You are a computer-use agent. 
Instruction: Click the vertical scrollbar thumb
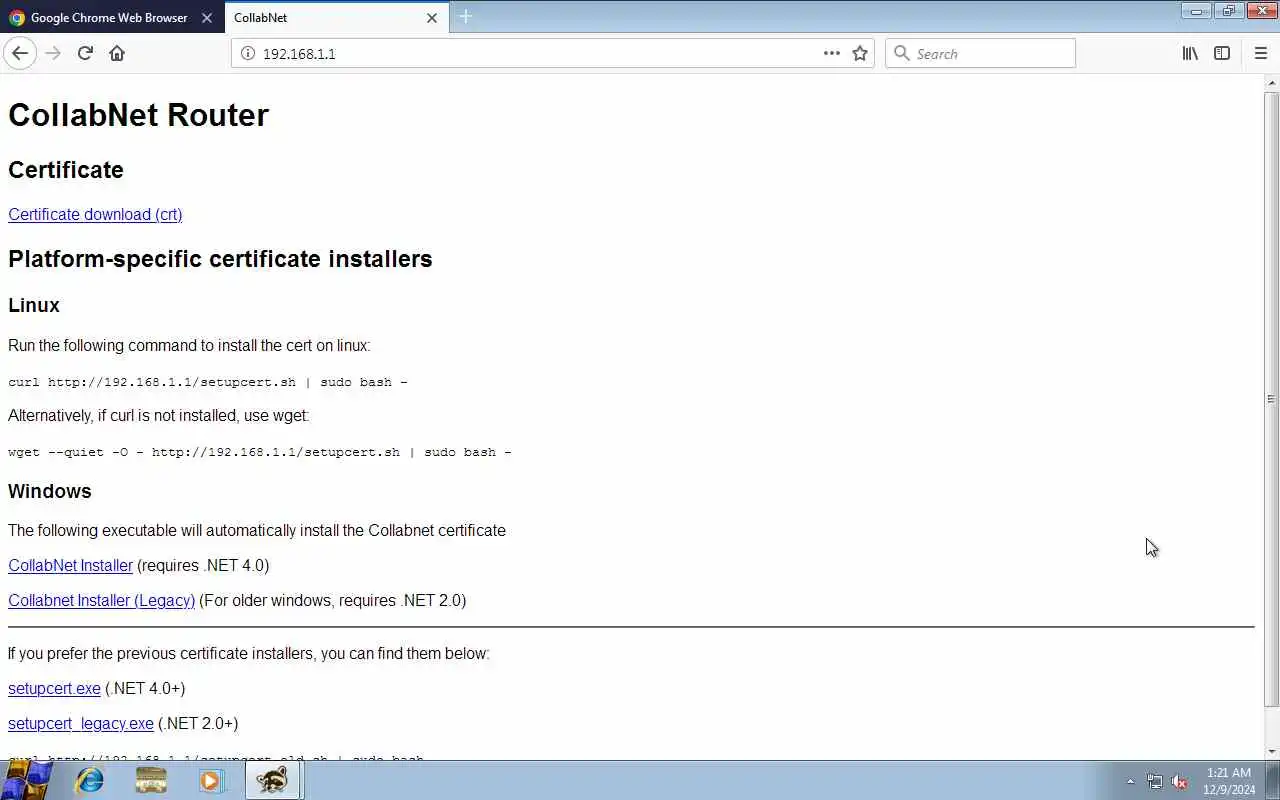click(x=1271, y=398)
